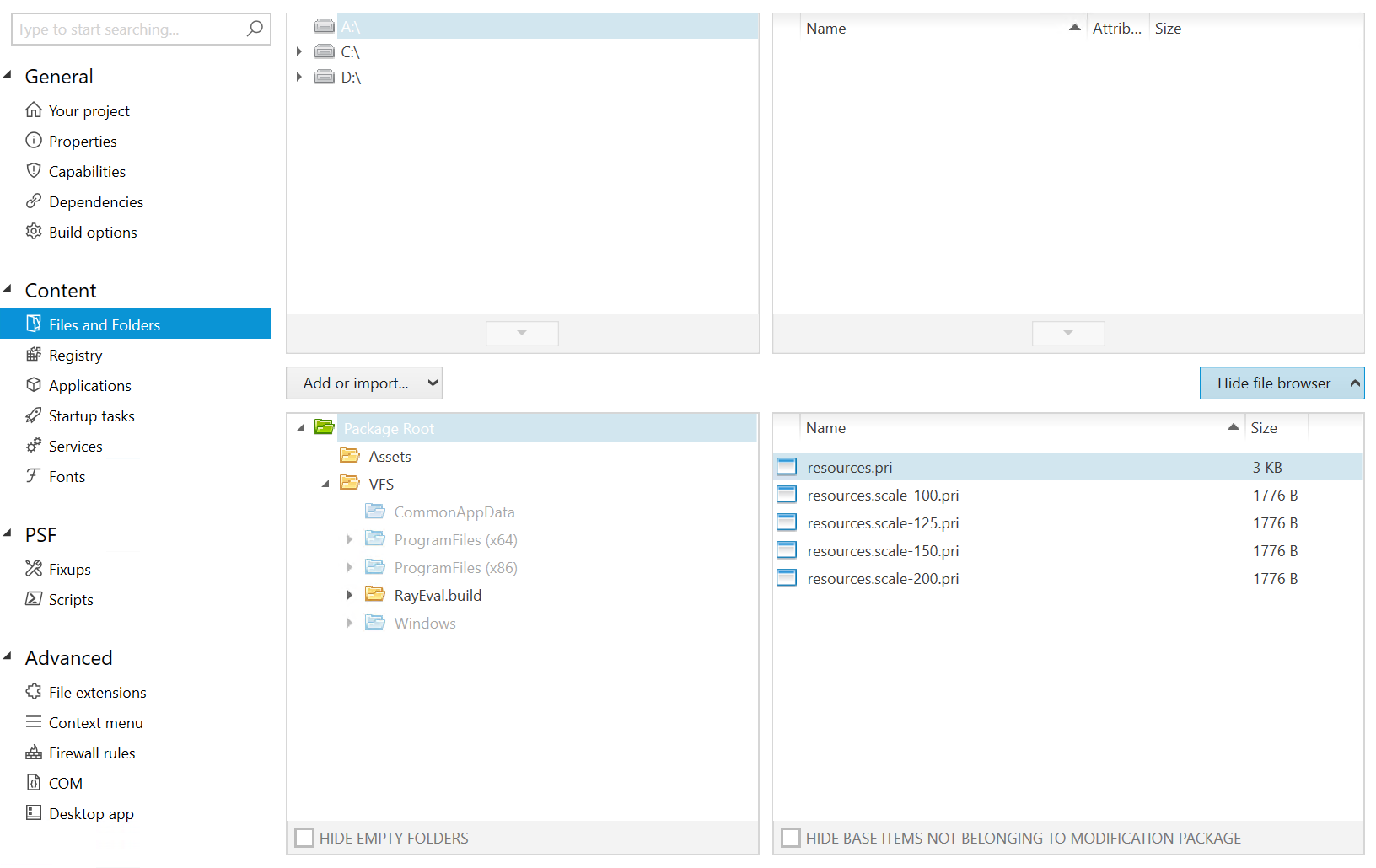Open the Dependencies section
Image resolution: width=1376 pixels, height=868 pixels.
pos(95,201)
